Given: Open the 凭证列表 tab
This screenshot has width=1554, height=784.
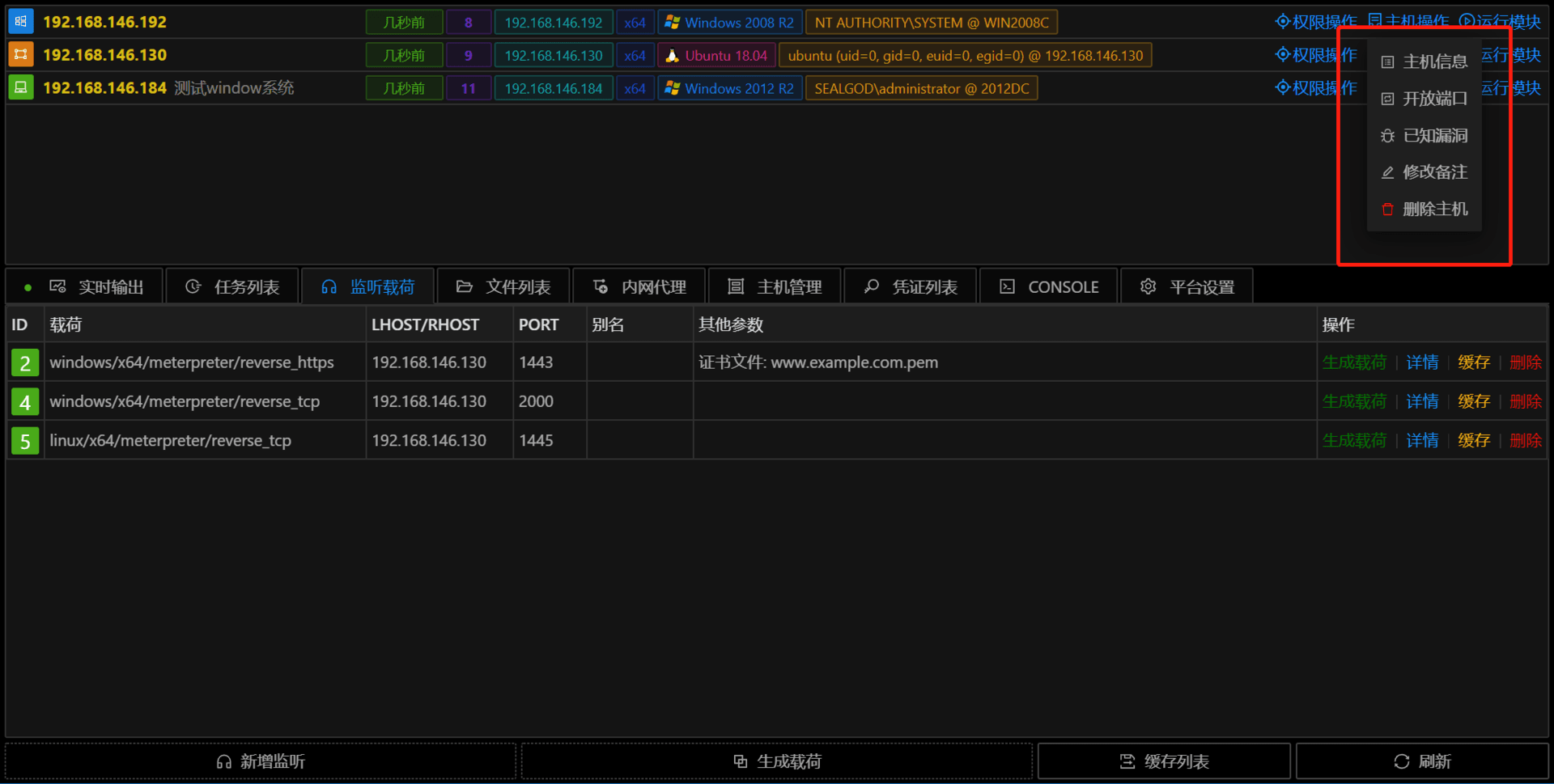Looking at the screenshot, I should pos(911,286).
